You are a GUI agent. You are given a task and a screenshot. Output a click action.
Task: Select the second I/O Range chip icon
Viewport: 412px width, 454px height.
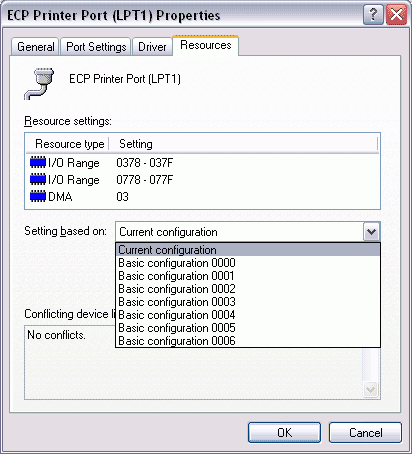[38, 180]
